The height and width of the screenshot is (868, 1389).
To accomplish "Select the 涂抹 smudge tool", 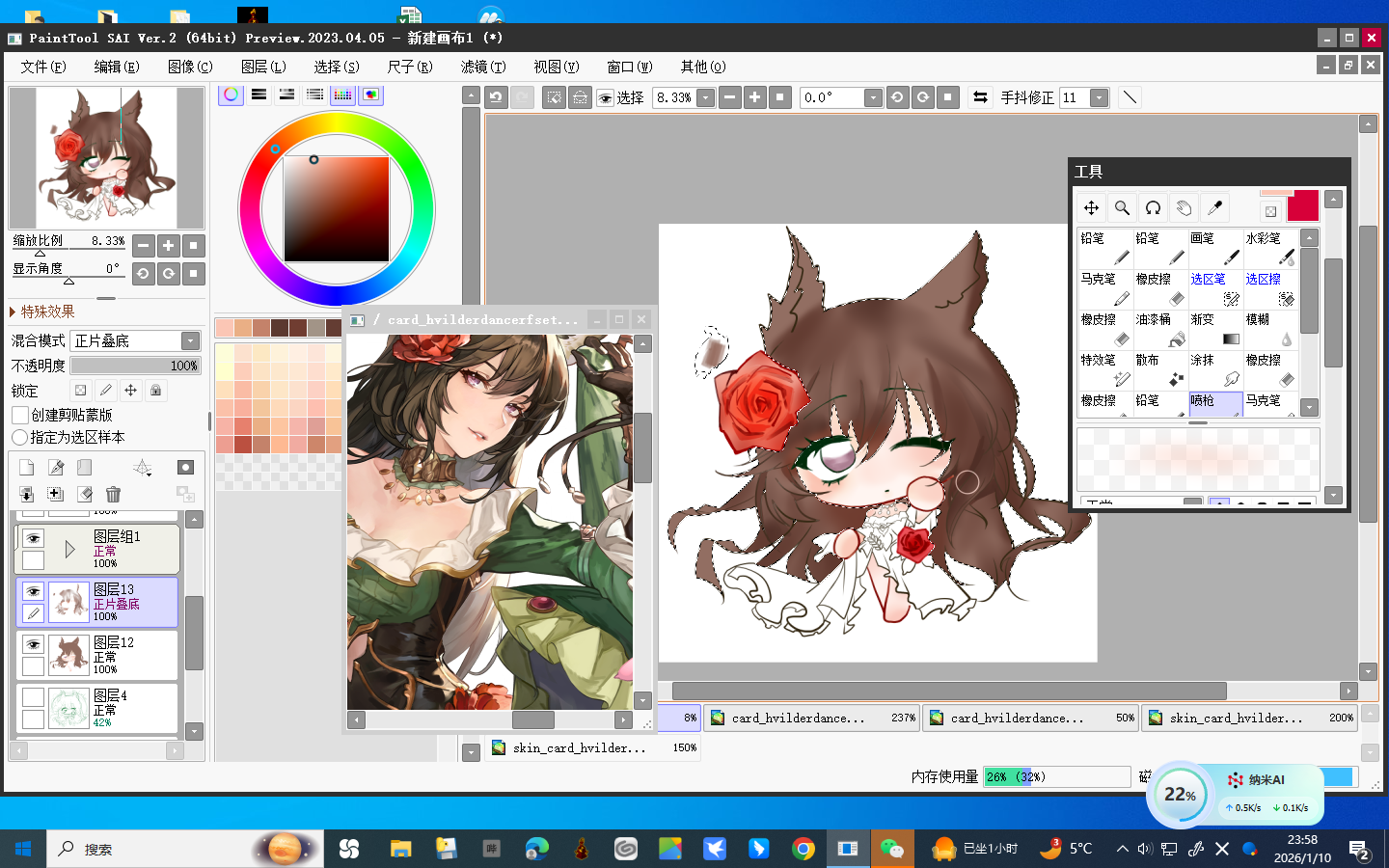I will (x=1215, y=369).
